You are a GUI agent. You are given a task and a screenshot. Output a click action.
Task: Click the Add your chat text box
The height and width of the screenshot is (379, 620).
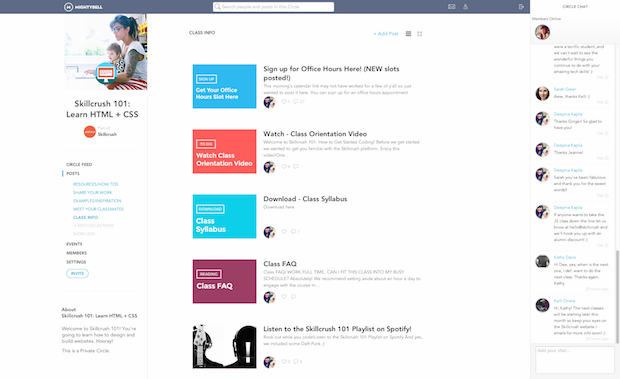[x=575, y=360]
